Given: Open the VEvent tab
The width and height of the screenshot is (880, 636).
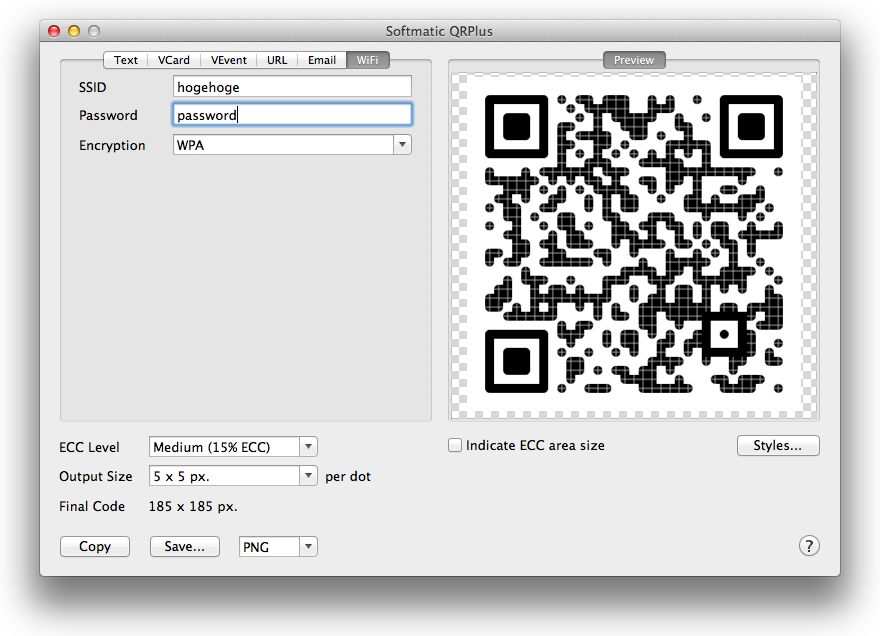Looking at the screenshot, I should pyautogui.click(x=228, y=60).
